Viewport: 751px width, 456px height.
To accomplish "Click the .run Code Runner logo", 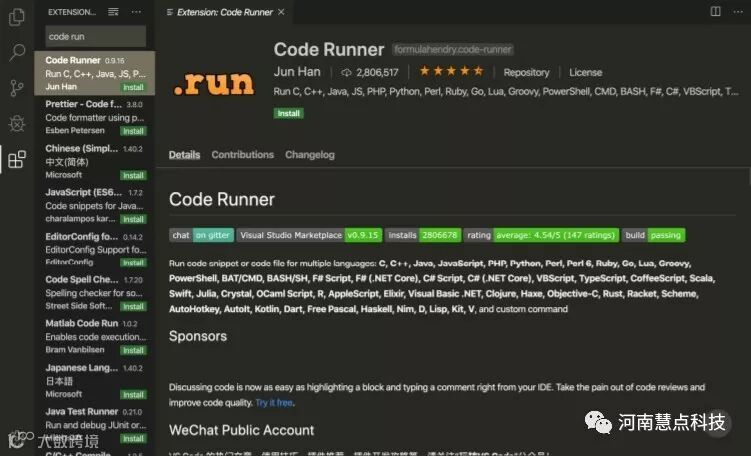I will pos(214,83).
